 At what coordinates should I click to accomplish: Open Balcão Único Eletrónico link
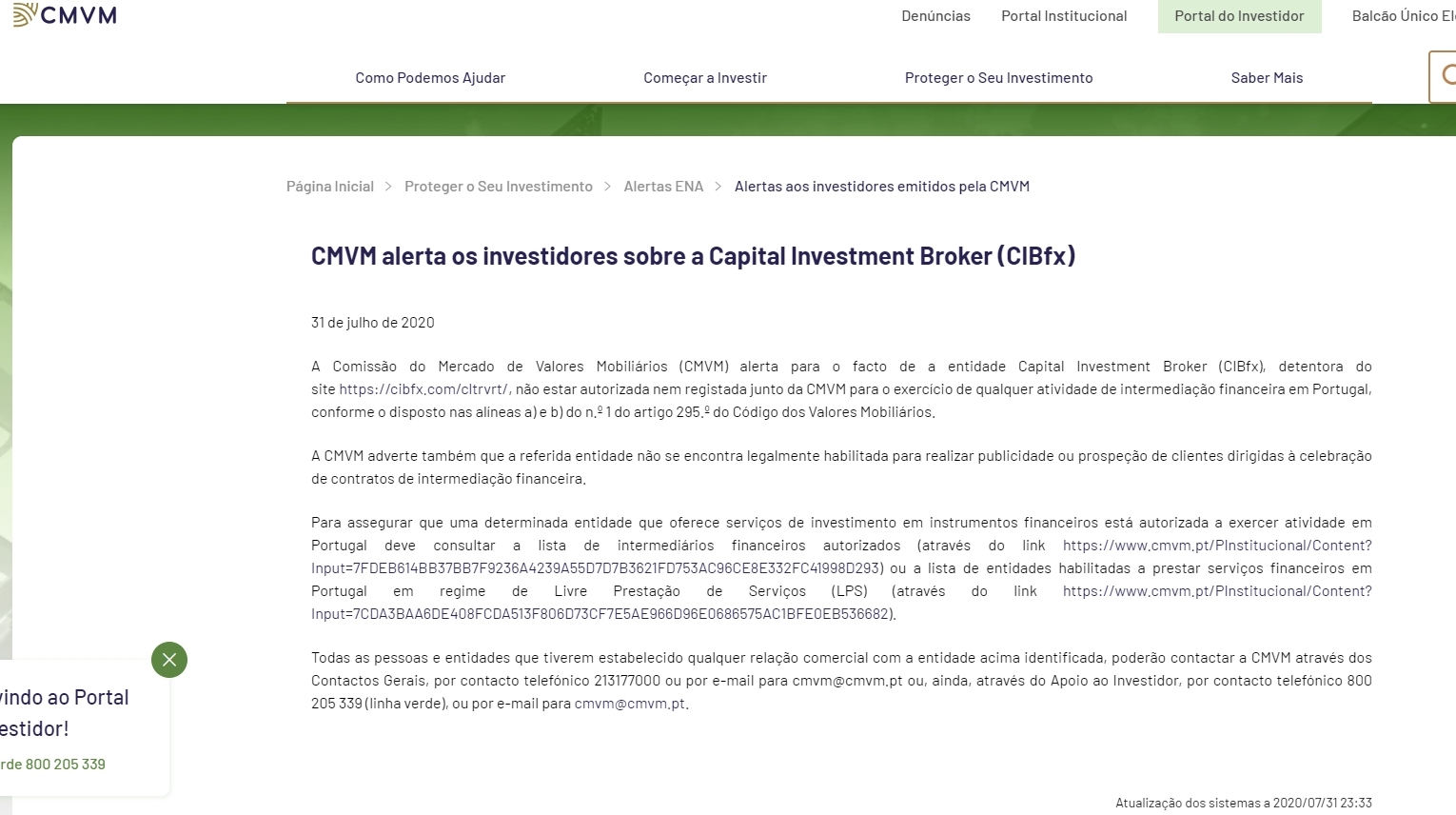pos(1404,16)
